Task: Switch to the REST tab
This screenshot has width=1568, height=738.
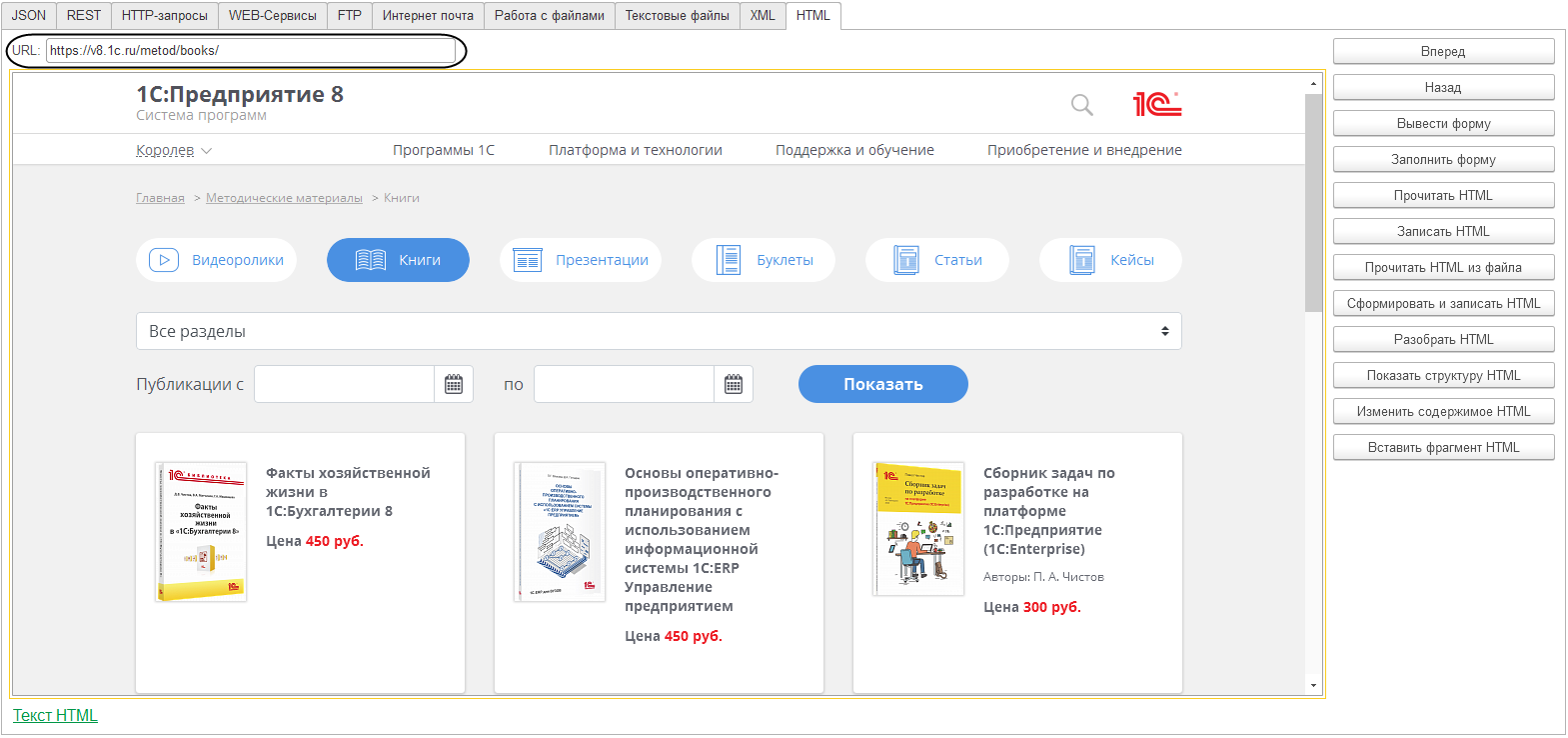Action: 84,15
